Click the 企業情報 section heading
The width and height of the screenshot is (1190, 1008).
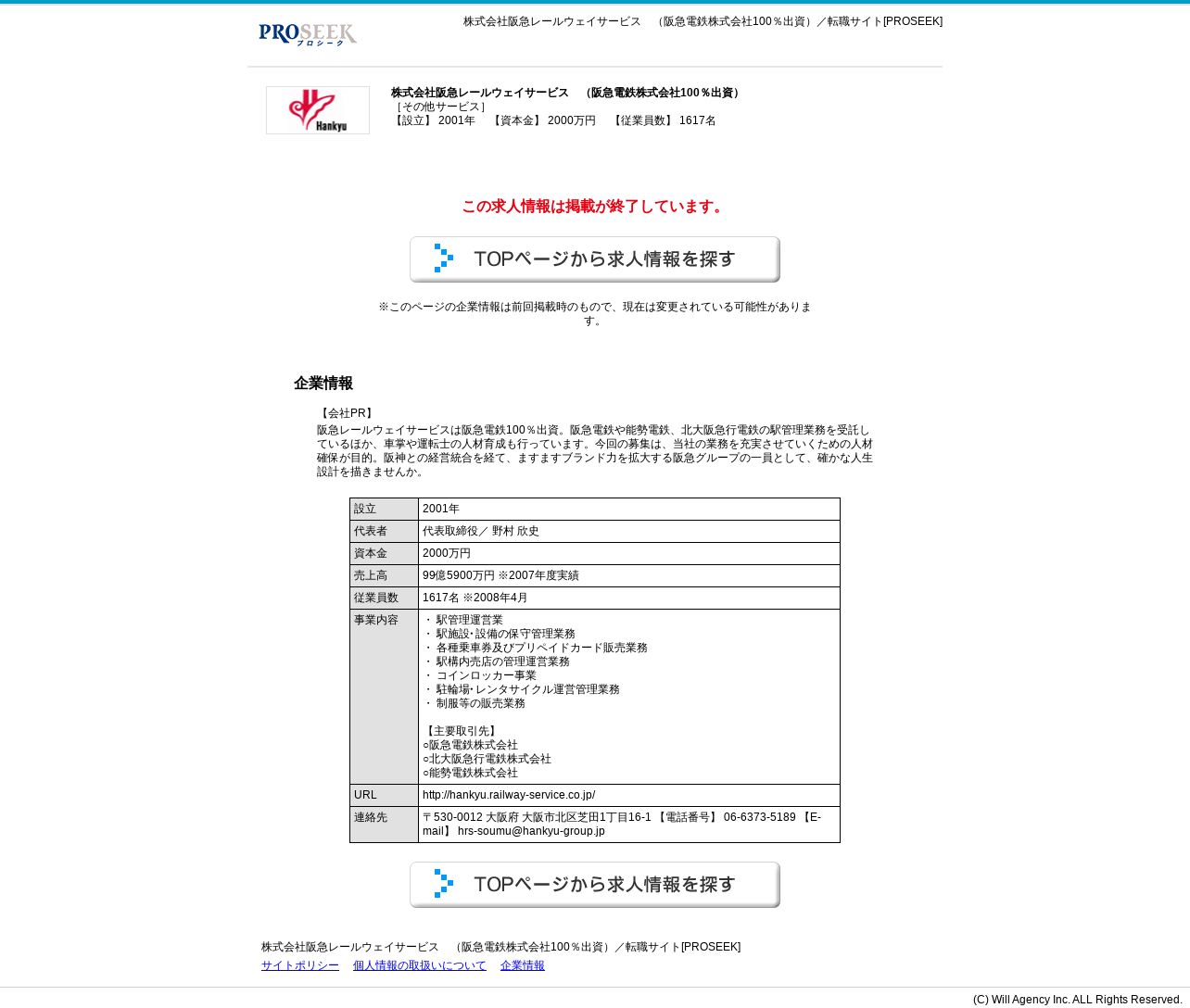point(323,384)
